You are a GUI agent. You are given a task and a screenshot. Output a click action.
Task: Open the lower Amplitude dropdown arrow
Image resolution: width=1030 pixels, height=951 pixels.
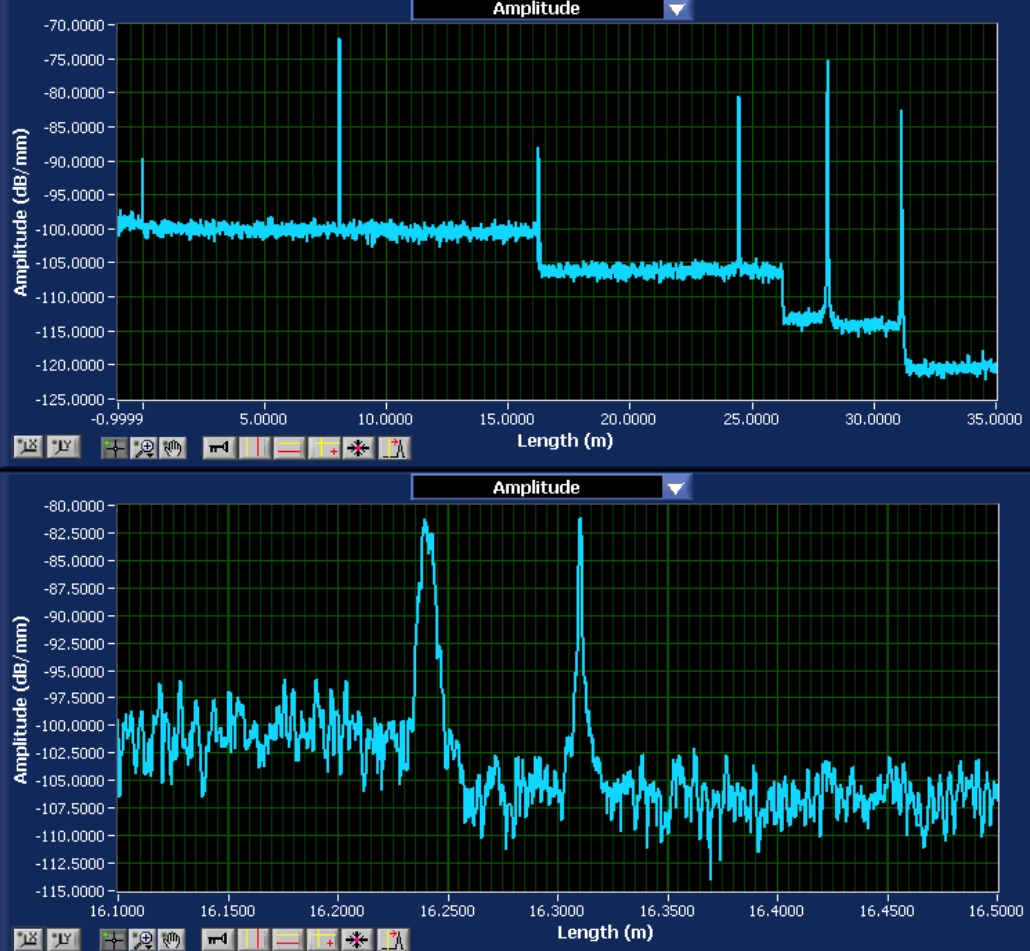tap(677, 488)
